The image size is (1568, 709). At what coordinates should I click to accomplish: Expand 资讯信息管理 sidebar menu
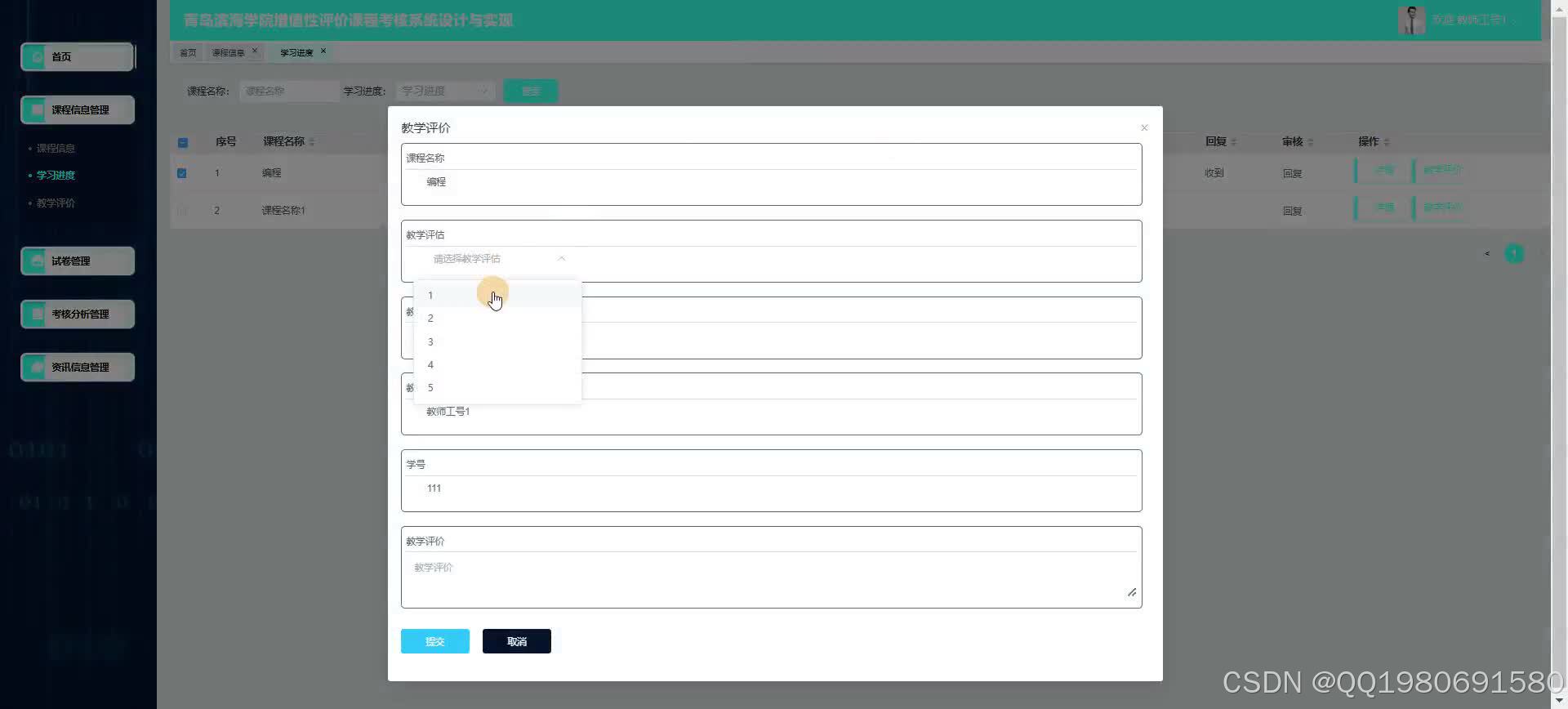click(x=78, y=367)
